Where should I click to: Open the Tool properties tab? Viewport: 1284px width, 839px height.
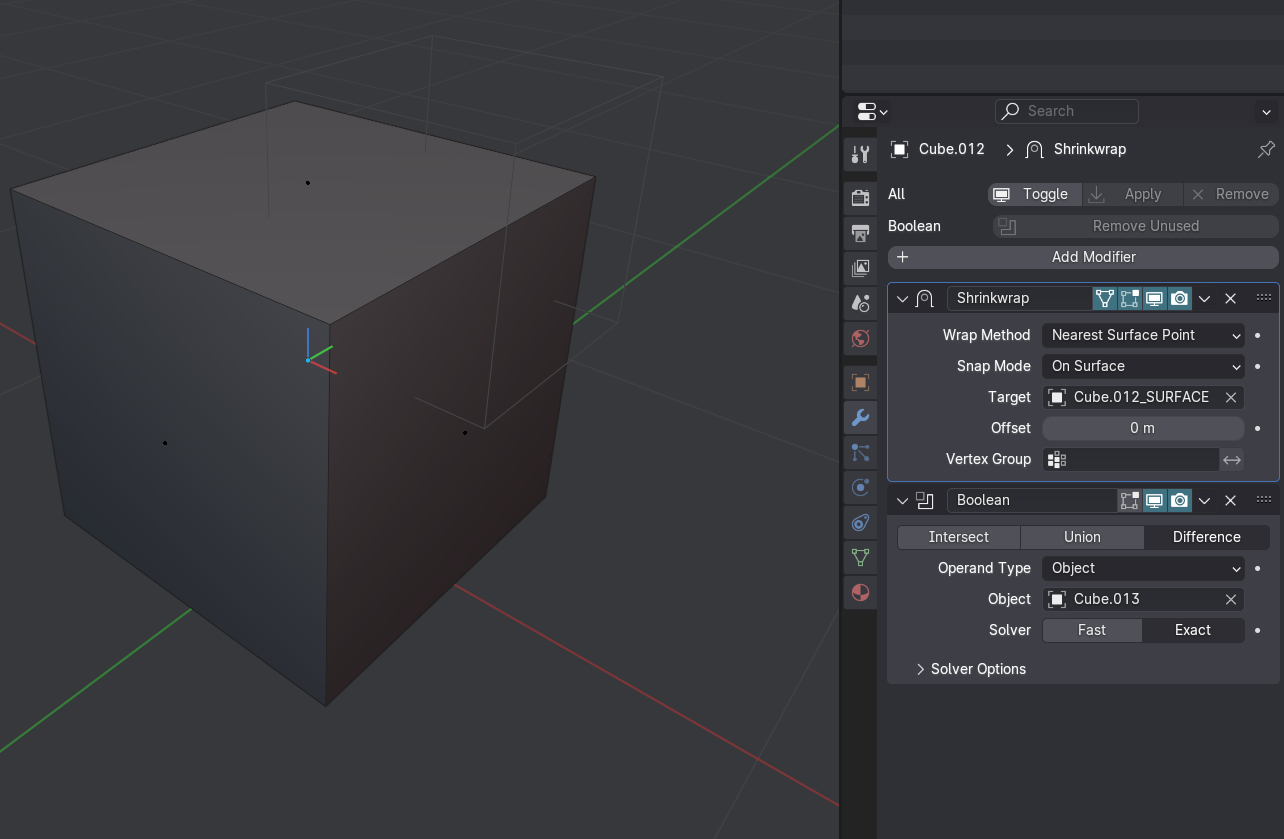click(x=860, y=154)
